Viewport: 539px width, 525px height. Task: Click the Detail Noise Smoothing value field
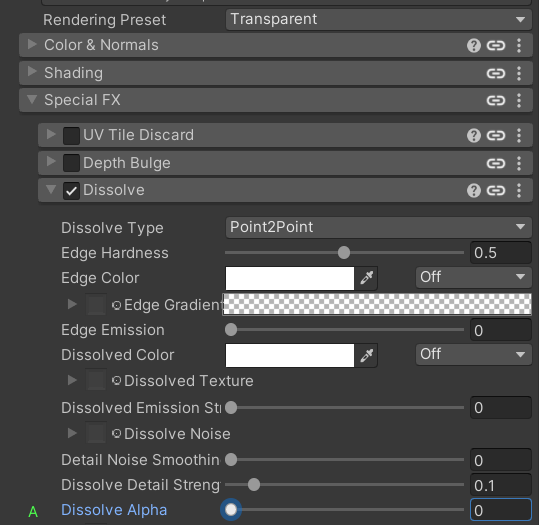coord(501,460)
